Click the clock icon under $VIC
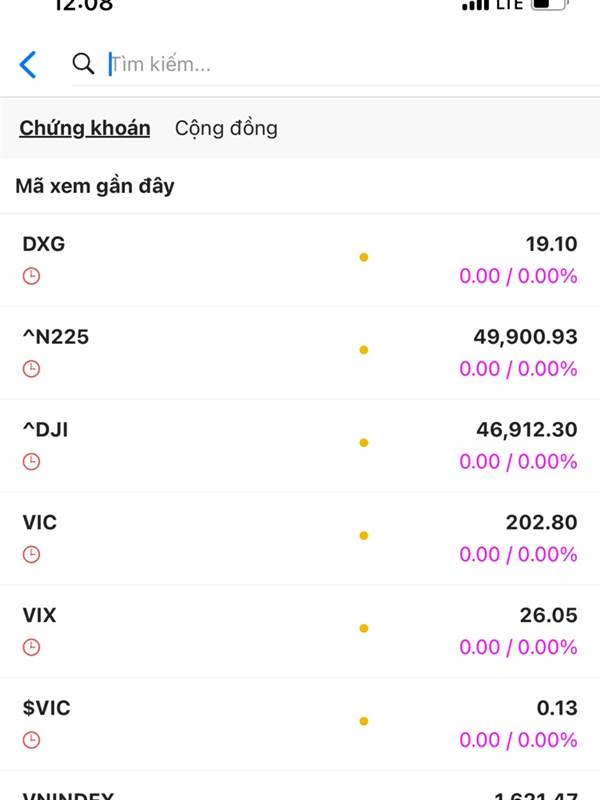Viewport: 600px width, 800px height. 31,740
